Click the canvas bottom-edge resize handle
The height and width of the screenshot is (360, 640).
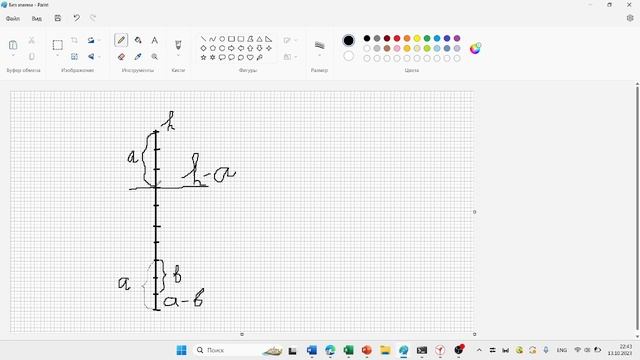tap(242, 334)
